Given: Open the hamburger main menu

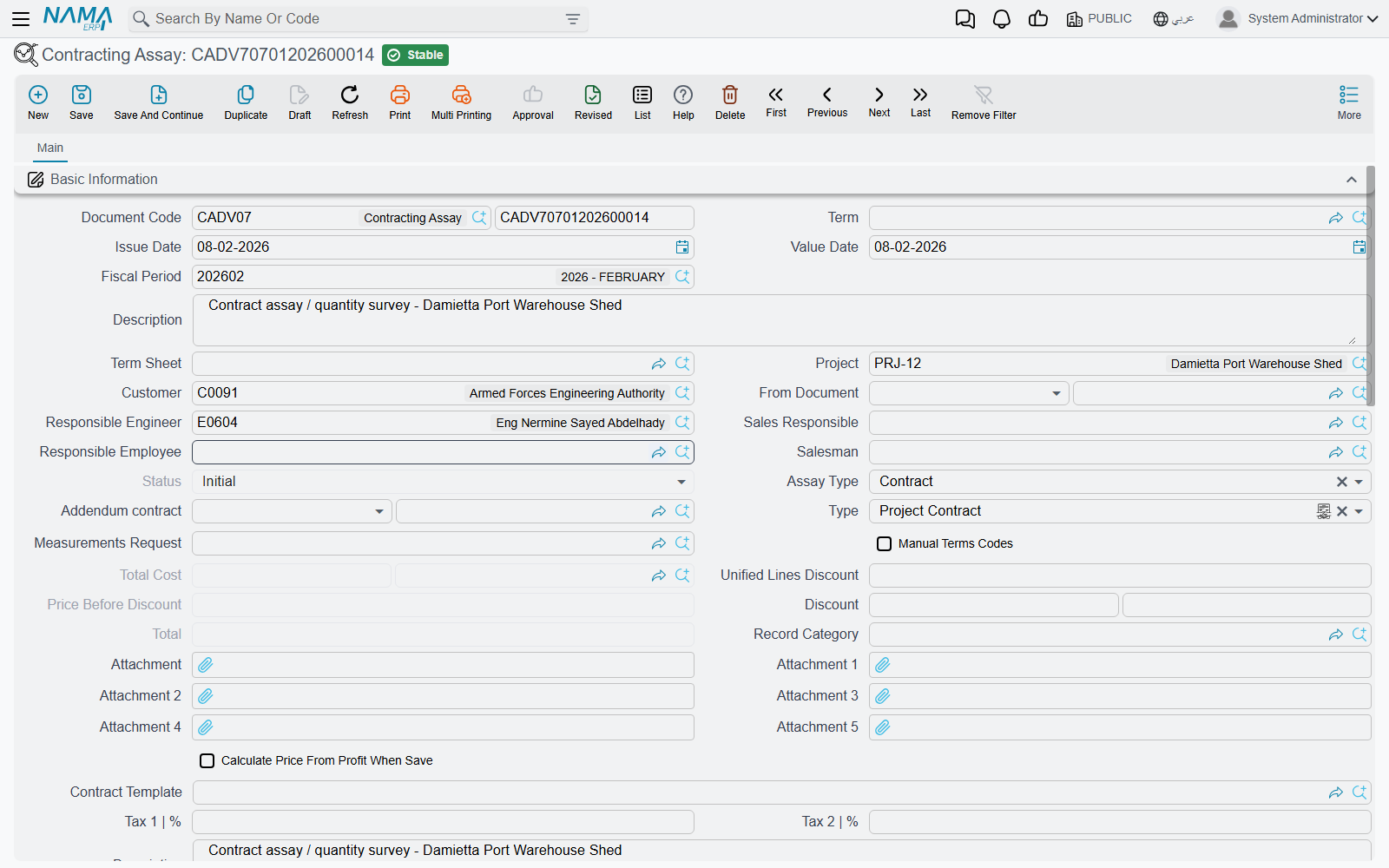Looking at the screenshot, I should coord(21,18).
